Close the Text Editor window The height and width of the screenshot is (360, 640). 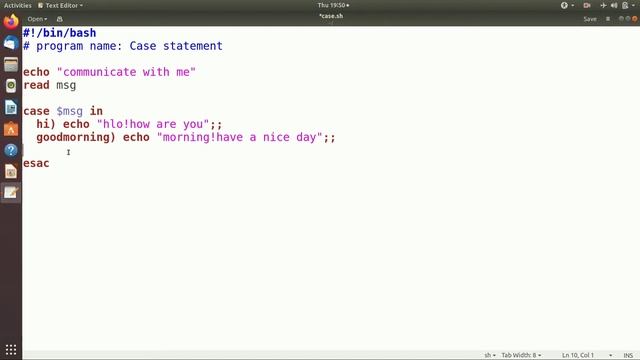click(634, 19)
